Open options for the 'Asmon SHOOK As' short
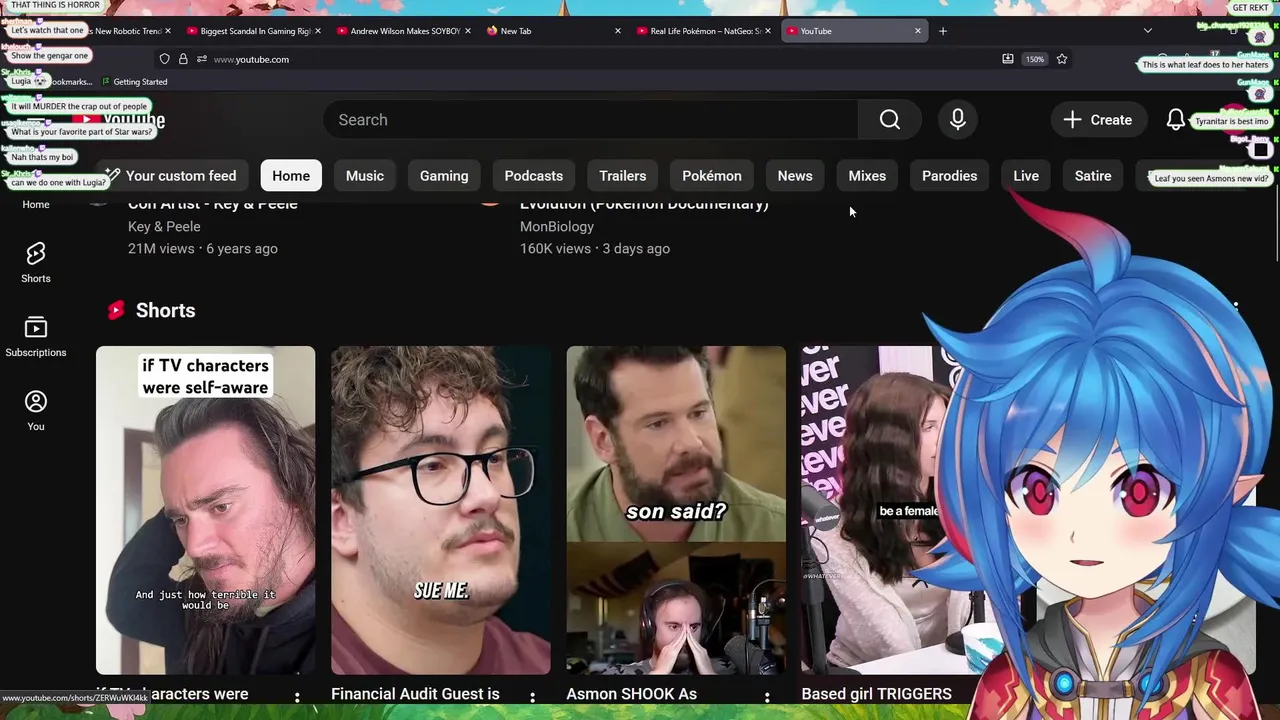Image resolution: width=1280 pixels, height=720 pixels. [767, 697]
